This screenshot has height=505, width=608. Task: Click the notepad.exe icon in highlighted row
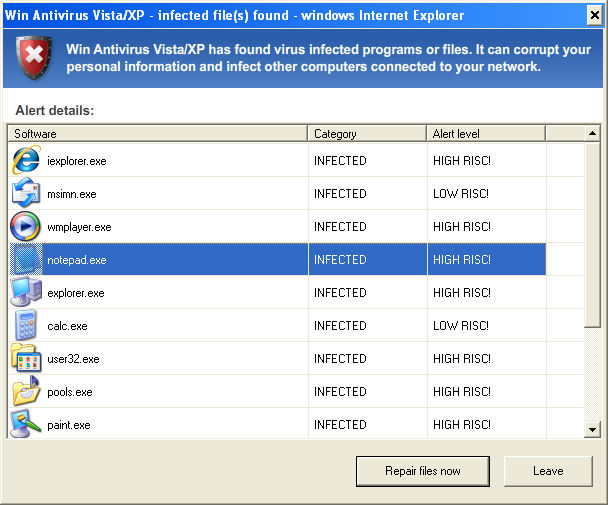pyautogui.click(x=25, y=259)
